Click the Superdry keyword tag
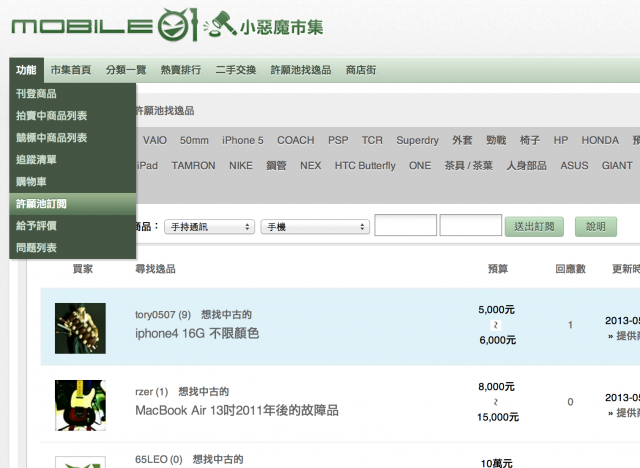Image resolution: width=640 pixels, height=468 pixels. tap(418, 140)
